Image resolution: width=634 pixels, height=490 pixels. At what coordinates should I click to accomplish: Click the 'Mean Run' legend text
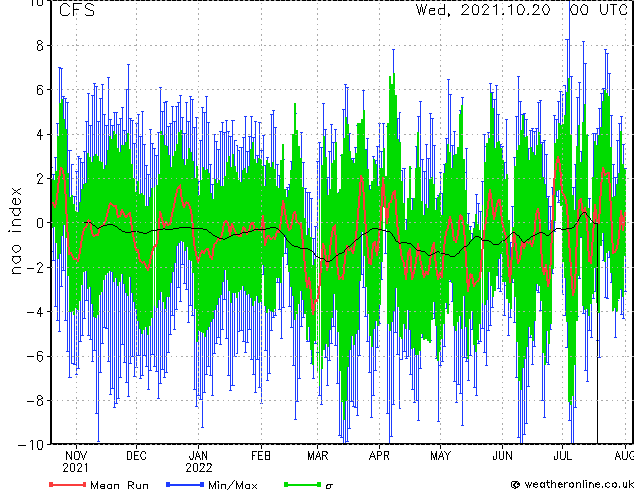click(x=119, y=485)
